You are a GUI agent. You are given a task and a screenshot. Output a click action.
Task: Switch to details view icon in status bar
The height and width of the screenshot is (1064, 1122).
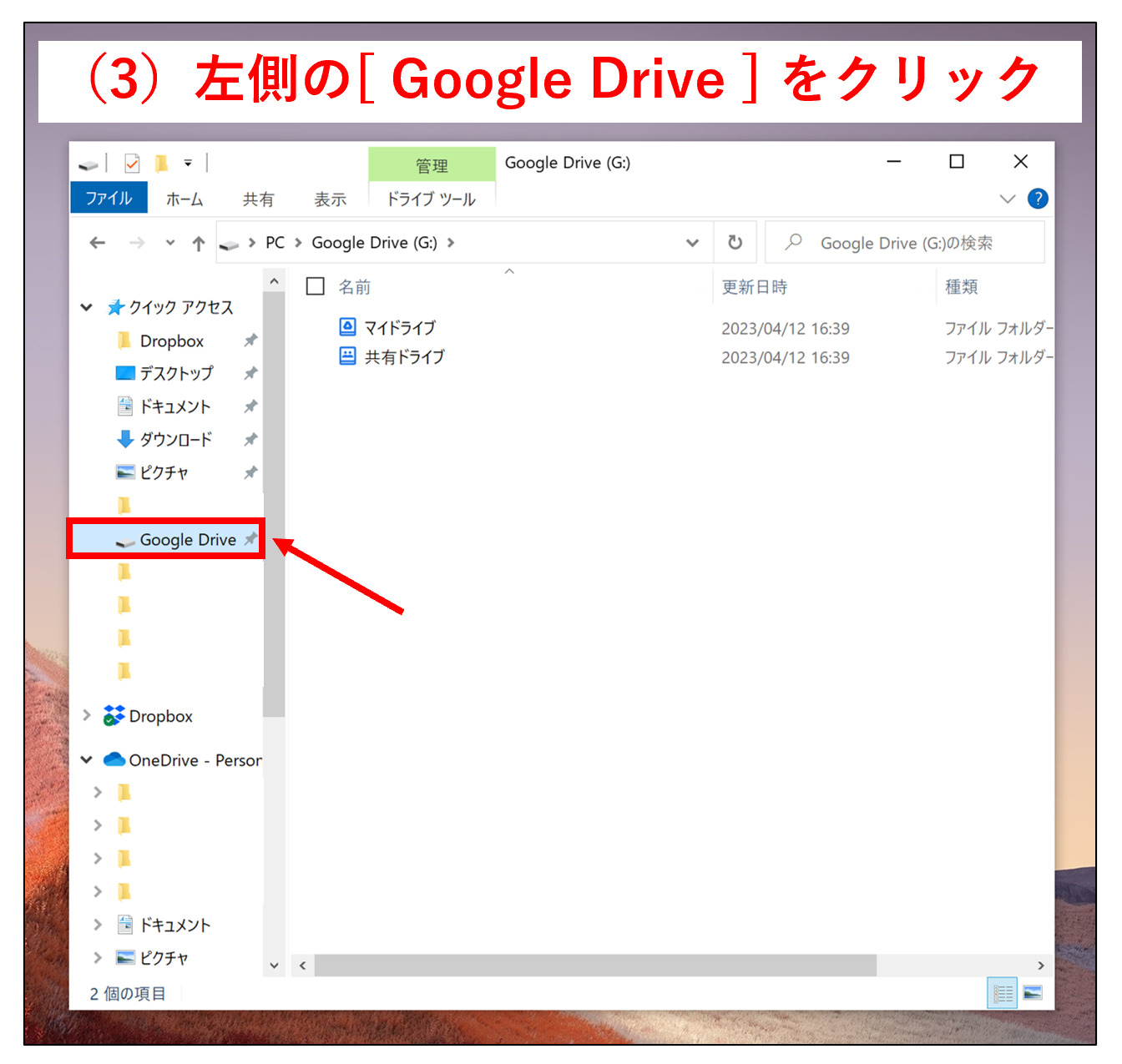(x=1002, y=993)
